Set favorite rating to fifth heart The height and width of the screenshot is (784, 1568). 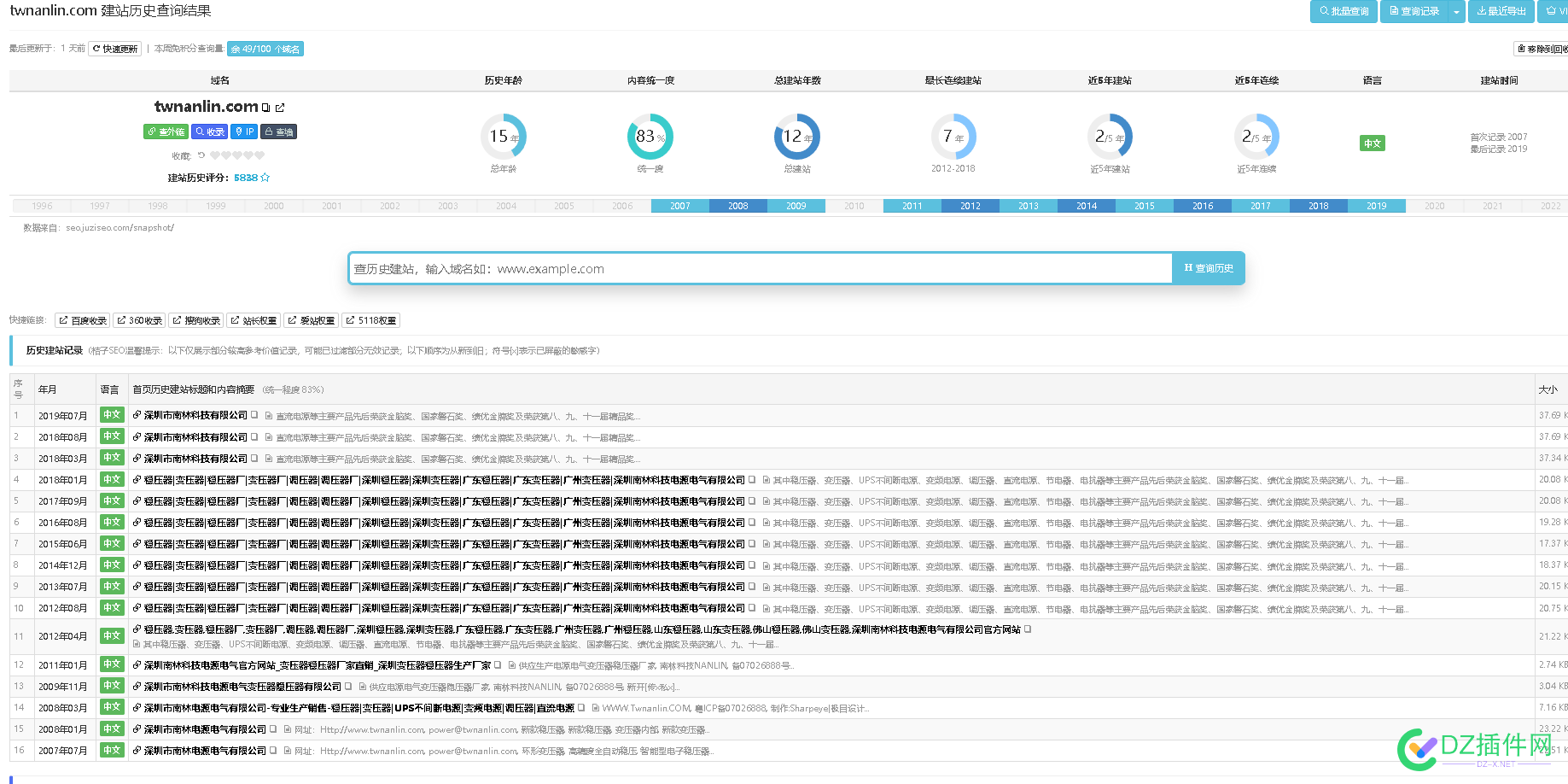pos(259,155)
